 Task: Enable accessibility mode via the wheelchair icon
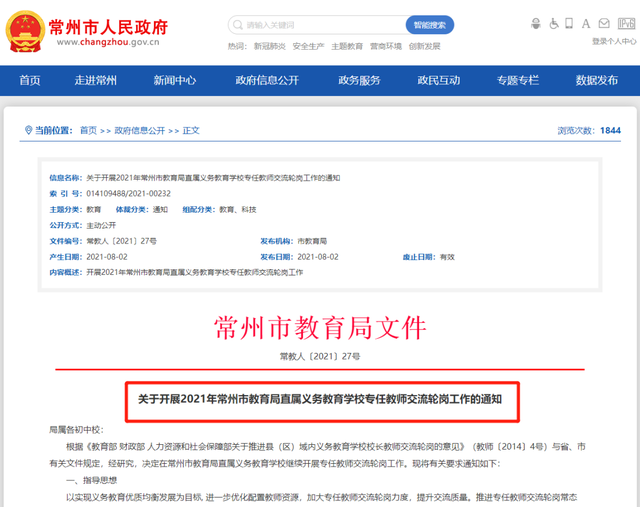553,24
